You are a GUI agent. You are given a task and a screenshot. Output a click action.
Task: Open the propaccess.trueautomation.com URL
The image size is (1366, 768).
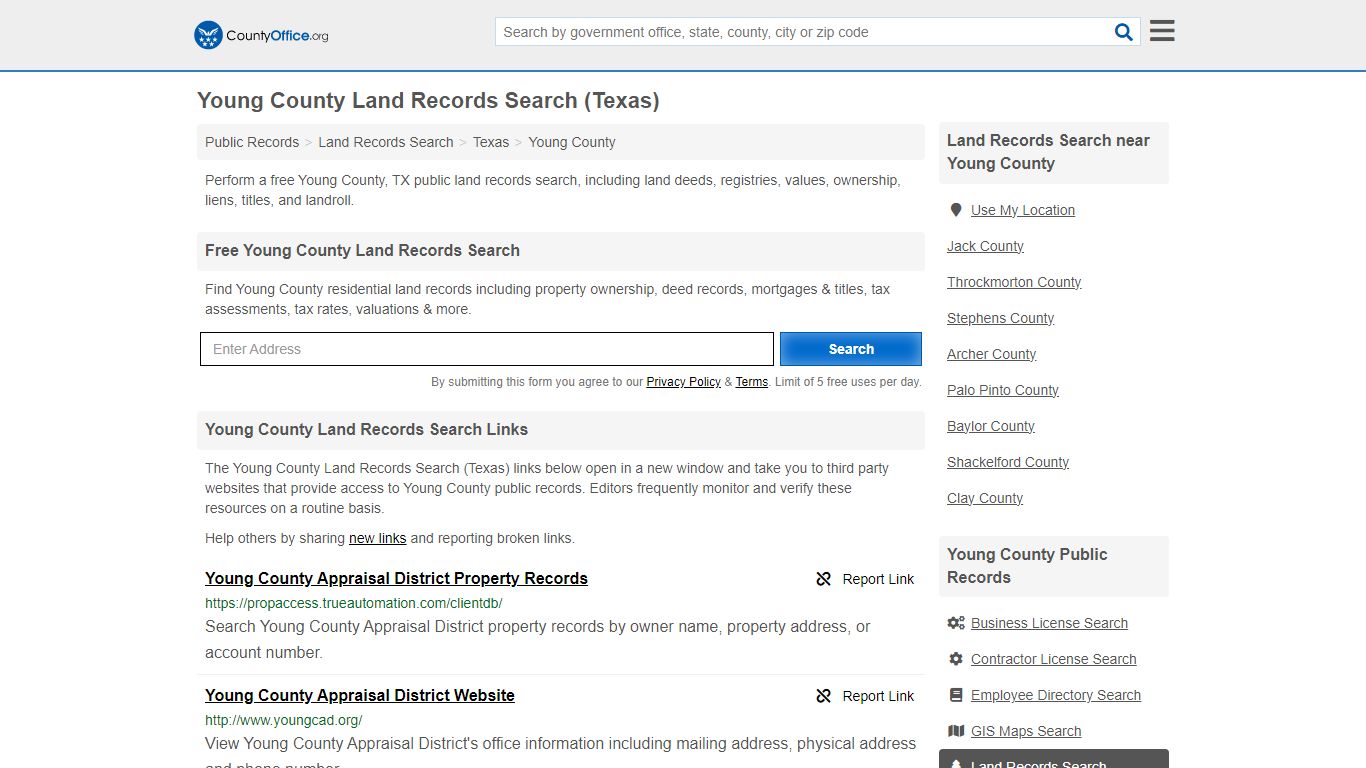coord(354,603)
